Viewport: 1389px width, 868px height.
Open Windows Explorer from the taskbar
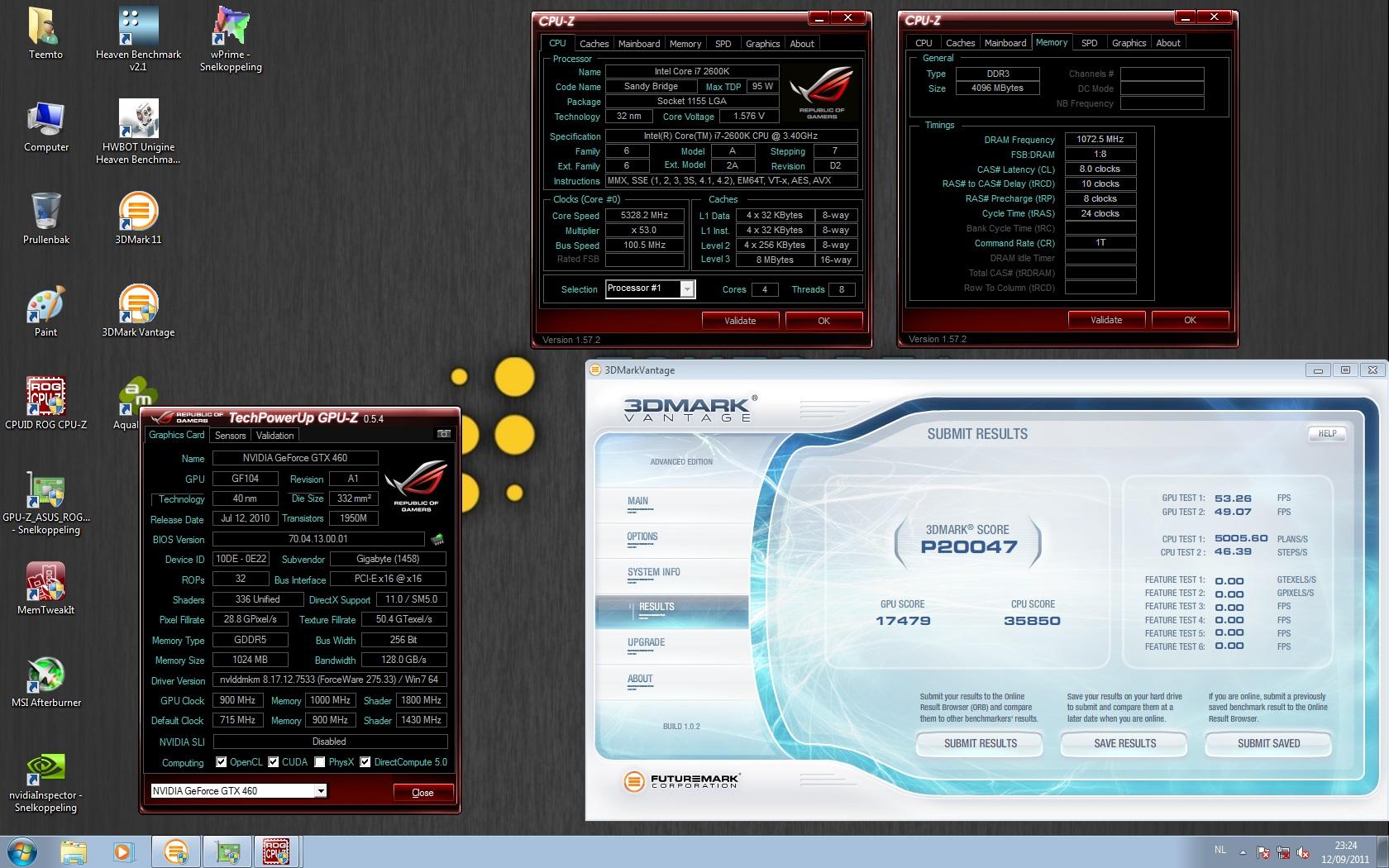[74, 851]
